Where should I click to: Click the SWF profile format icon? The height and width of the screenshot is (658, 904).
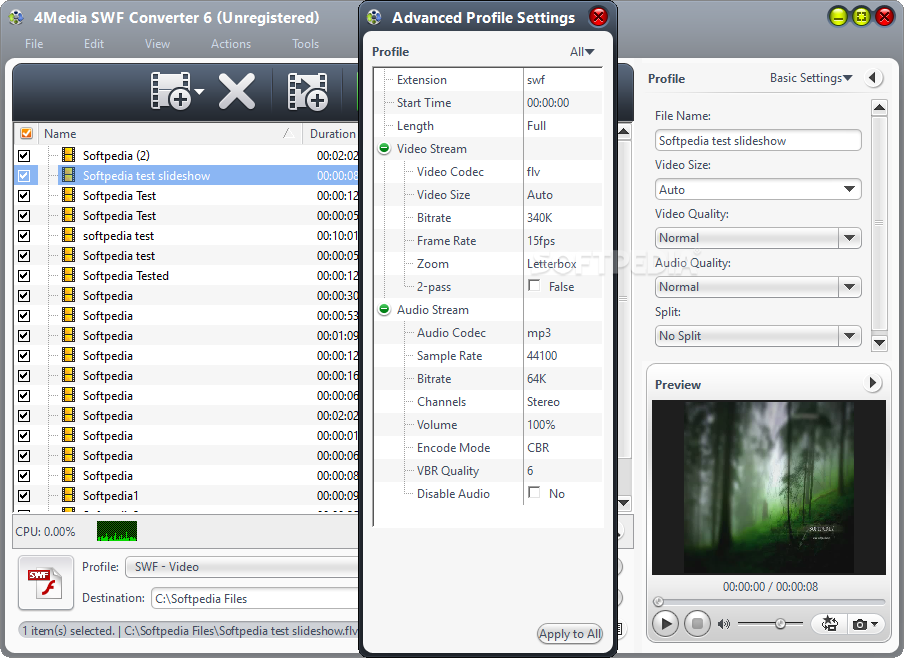click(46, 582)
